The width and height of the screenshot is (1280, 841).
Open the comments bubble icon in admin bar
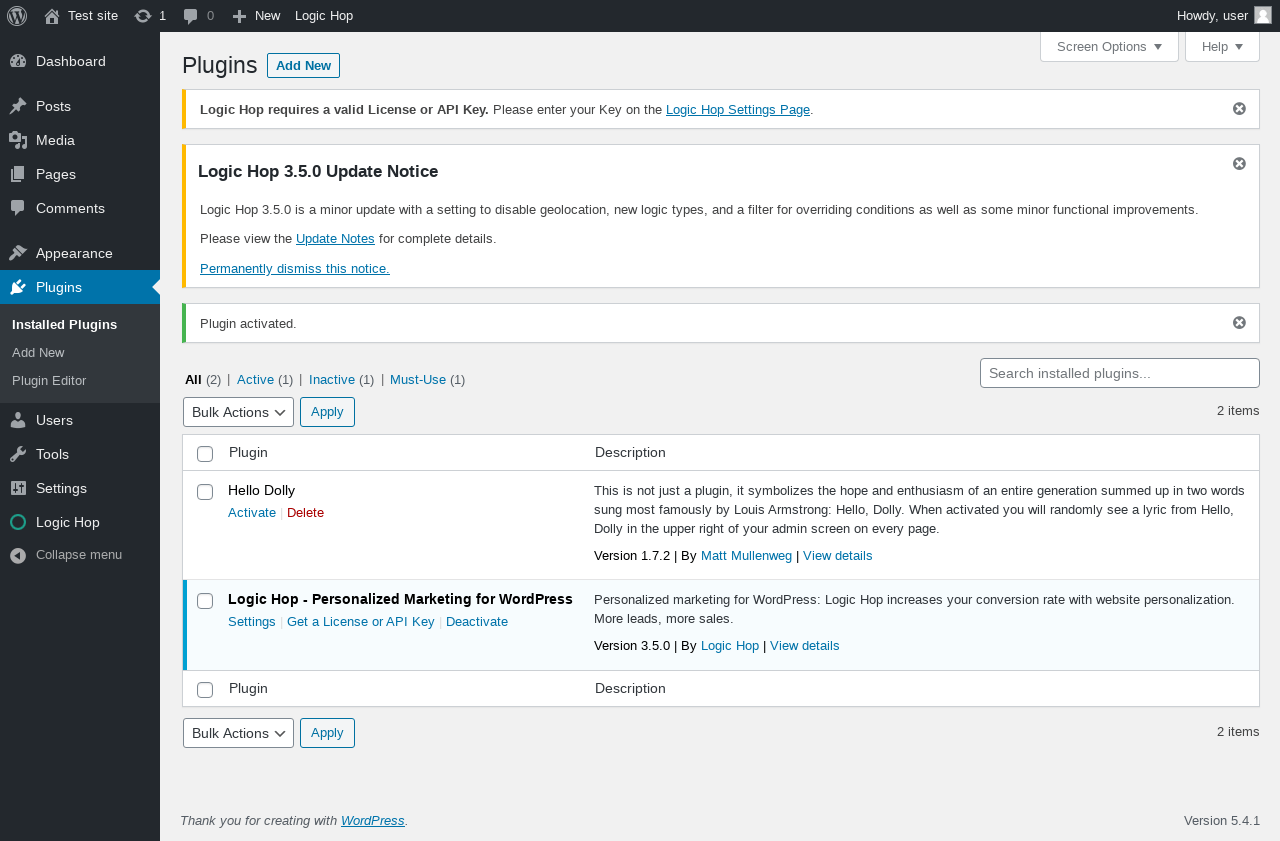click(x=191, y=16)
